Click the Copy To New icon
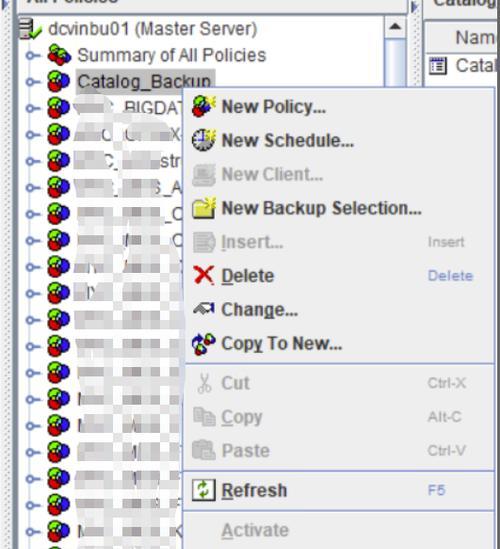The width and height of the screenshot is (500, 549). (x=204, y=343)
